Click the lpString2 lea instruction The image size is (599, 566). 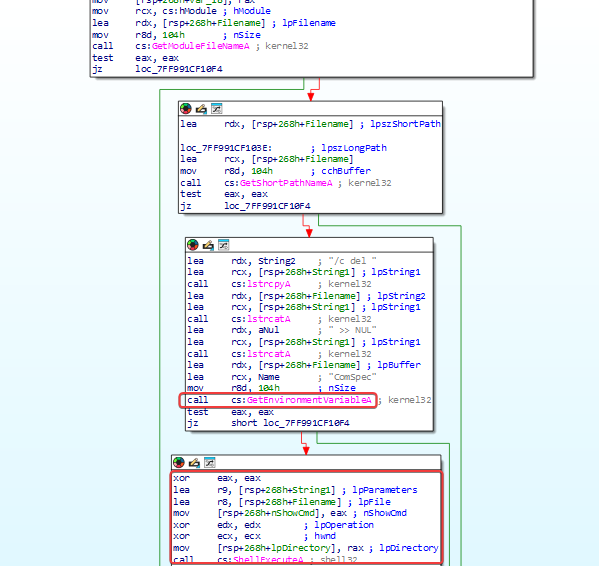tap(306, 296)
